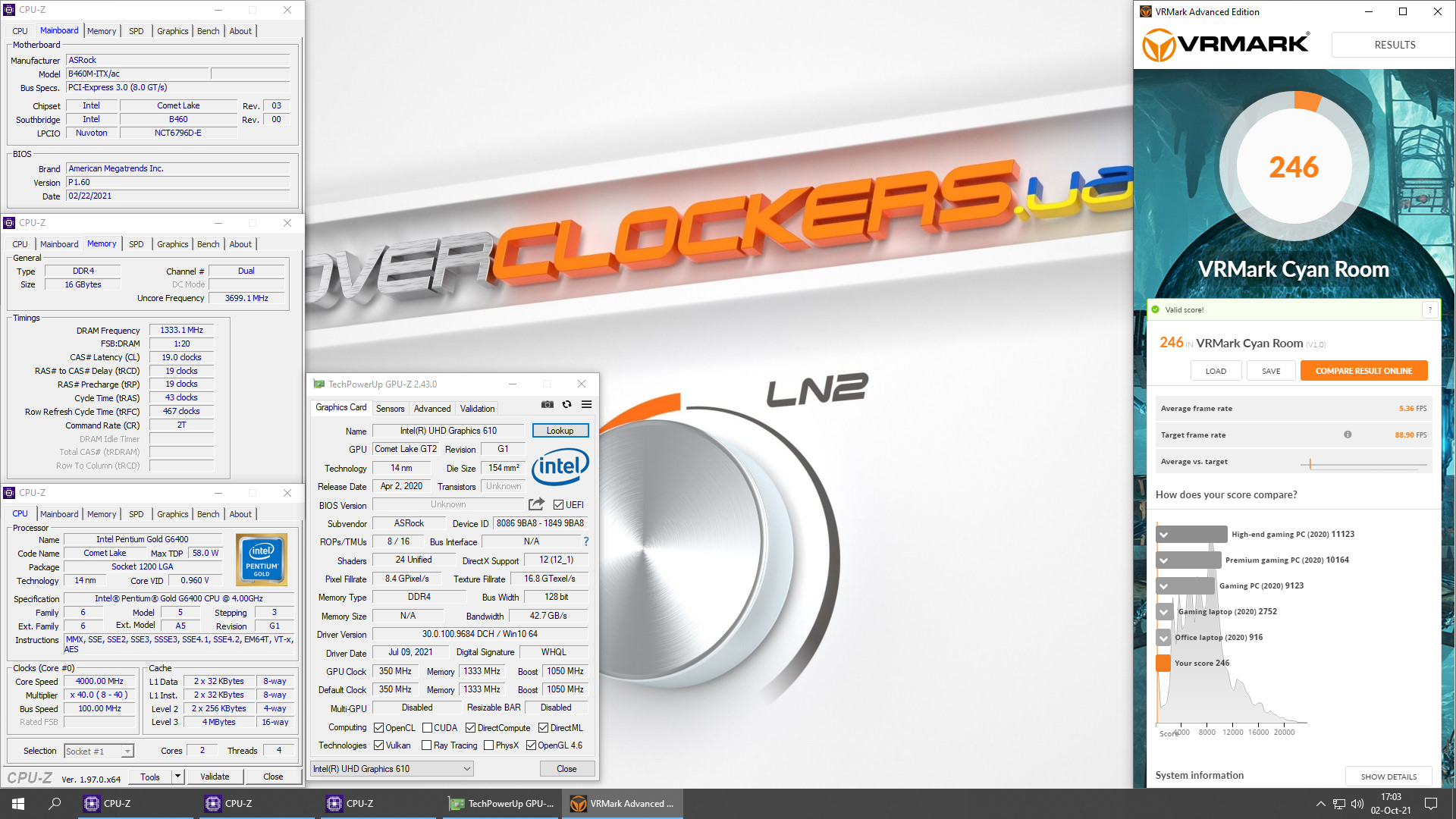
Task: Click Show Details button
Action: click(1389, 777)
